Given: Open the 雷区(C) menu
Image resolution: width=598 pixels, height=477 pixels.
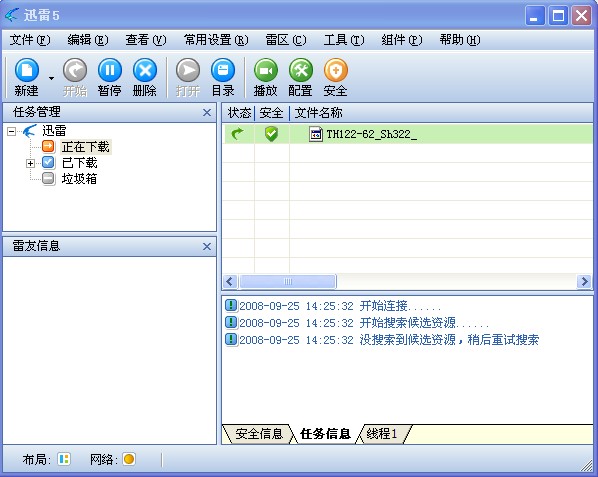Looking at the screenshot, I should tap(286, 40).
